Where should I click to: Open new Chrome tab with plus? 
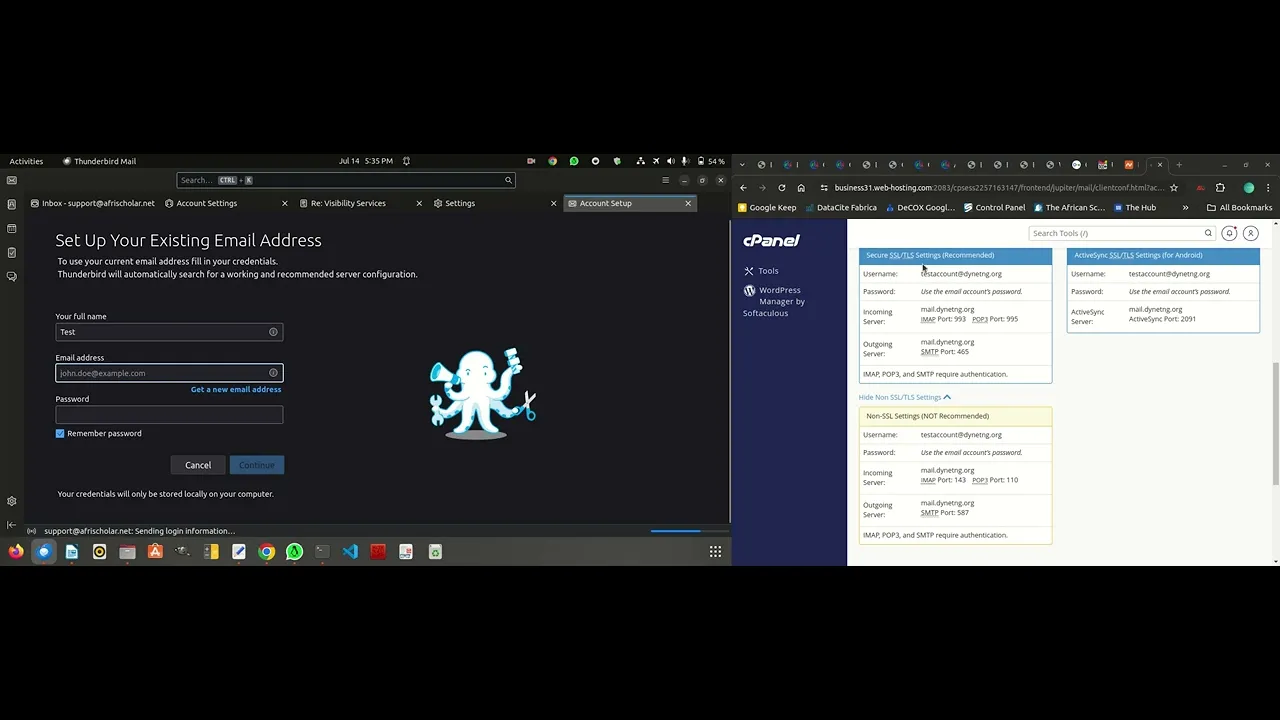point(1179,164)
